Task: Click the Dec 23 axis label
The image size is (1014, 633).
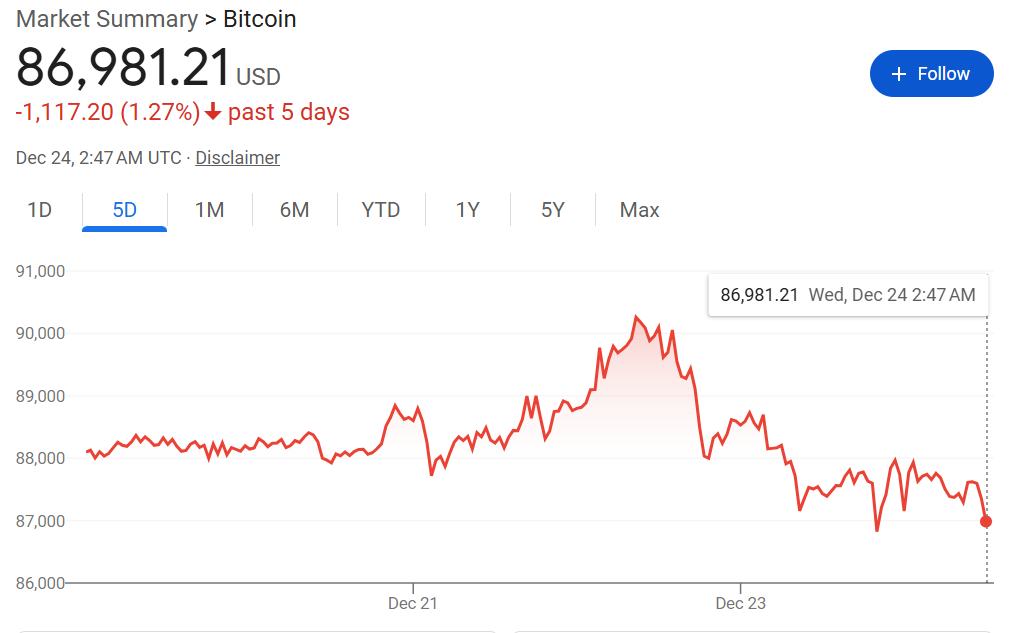Action: tap(740, 604)
